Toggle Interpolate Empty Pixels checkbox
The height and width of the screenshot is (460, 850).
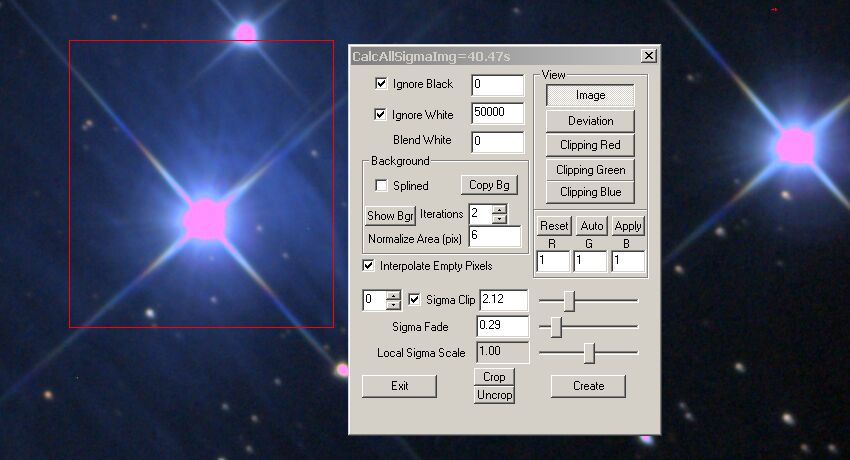click(369, 266)
